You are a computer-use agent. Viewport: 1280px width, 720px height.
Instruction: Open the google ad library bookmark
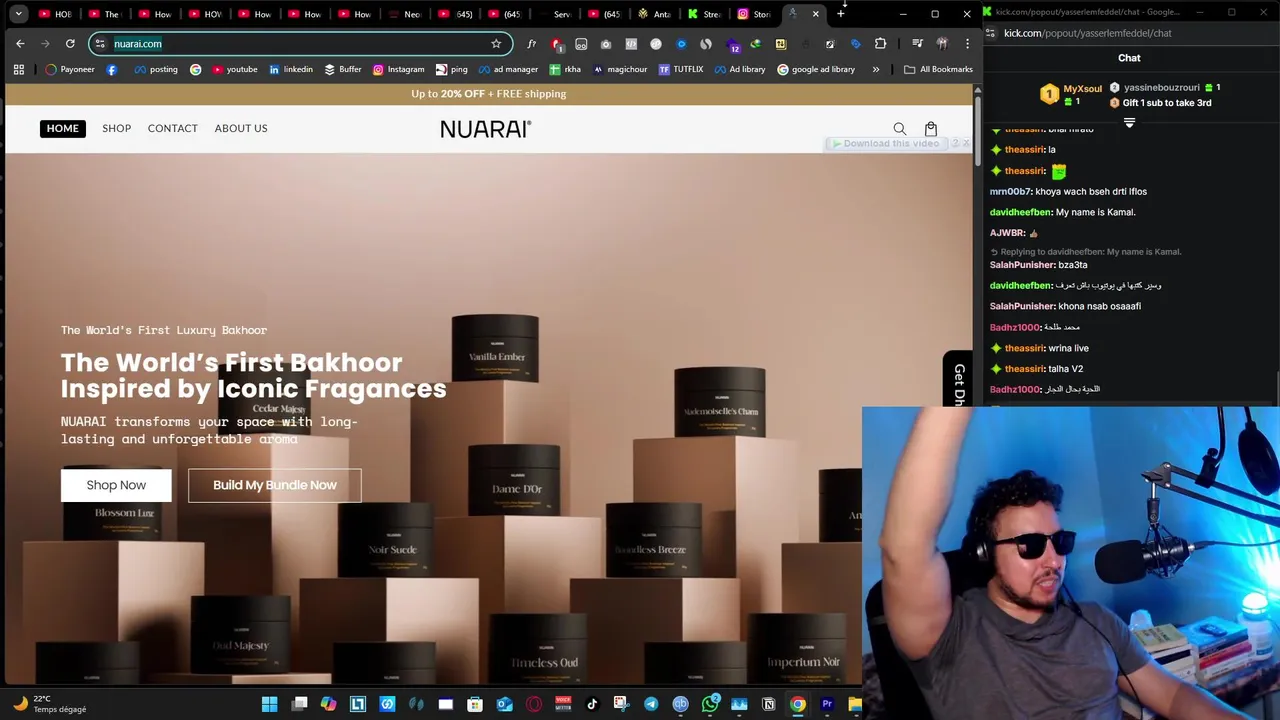point(816,70)
